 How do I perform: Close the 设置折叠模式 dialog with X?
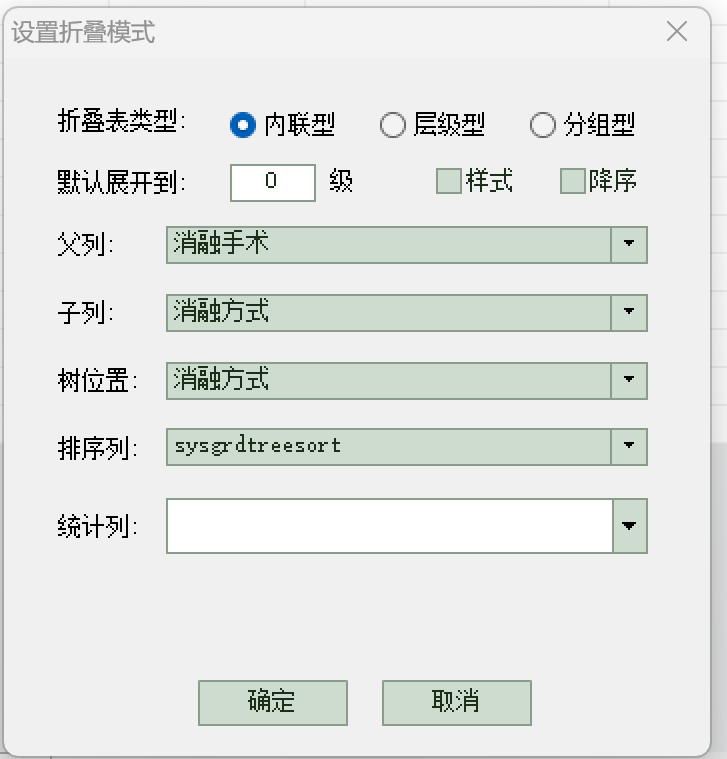(x=676, y=32)
